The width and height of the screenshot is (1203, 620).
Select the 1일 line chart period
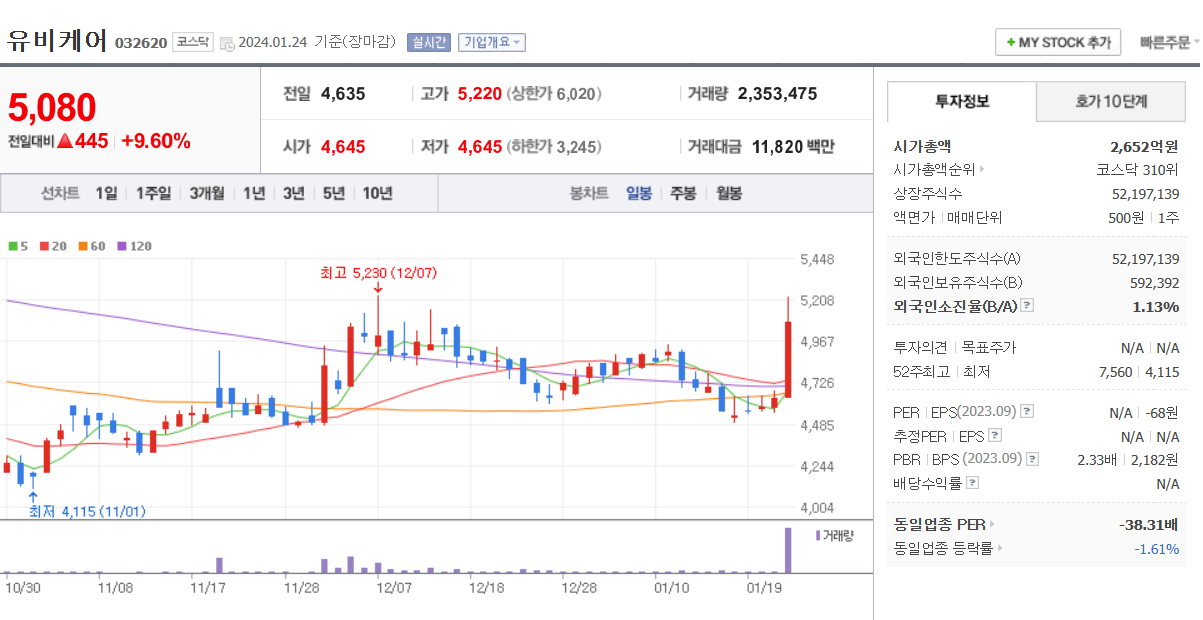(106, 193)
